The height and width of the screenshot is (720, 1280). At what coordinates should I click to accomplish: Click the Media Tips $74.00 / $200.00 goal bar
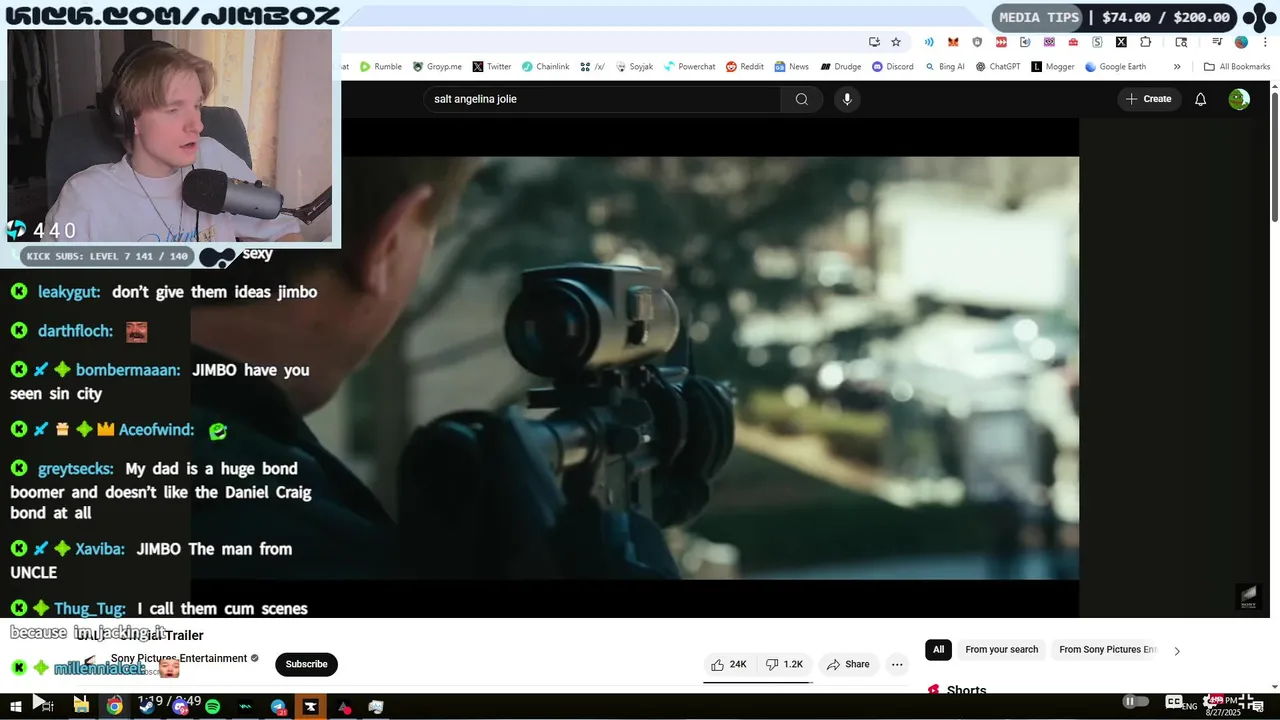click(x=1115, y=17)
